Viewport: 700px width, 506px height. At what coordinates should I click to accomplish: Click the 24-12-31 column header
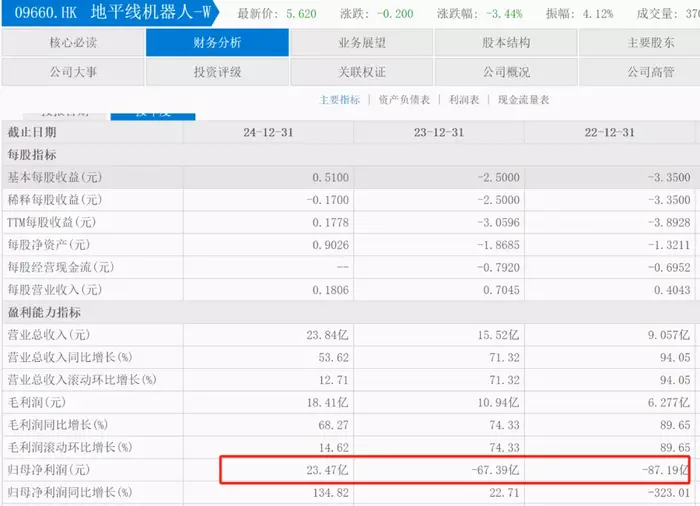(x=268, y=133)
